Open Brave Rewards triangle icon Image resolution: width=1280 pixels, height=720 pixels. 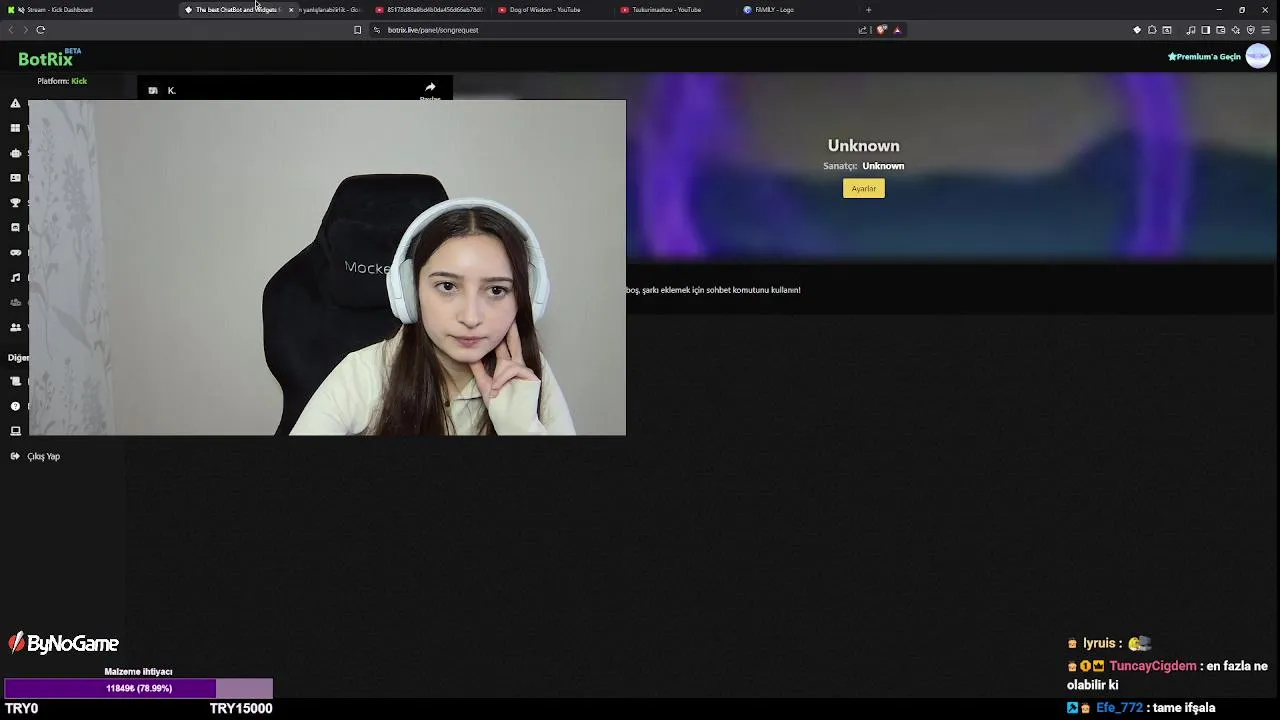(x=897, y=30)
